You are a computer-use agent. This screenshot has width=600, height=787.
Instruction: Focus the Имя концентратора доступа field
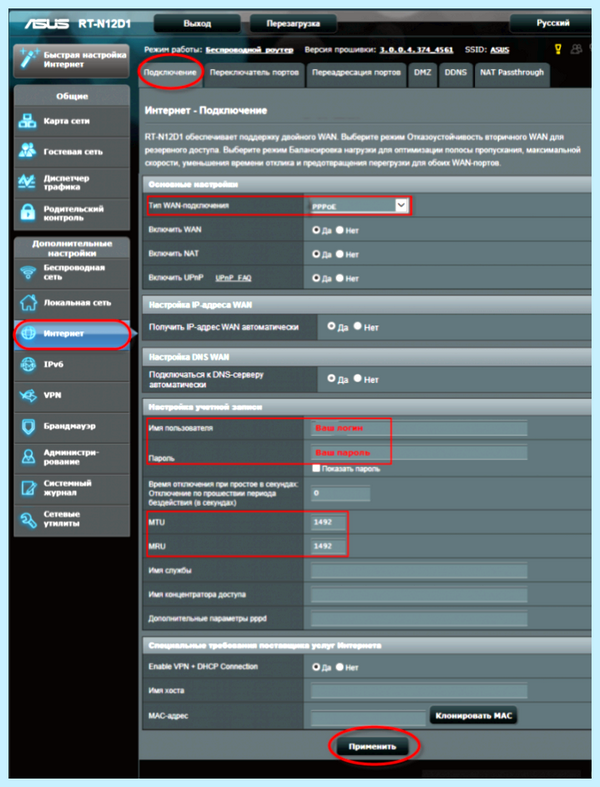pos(419,595)
